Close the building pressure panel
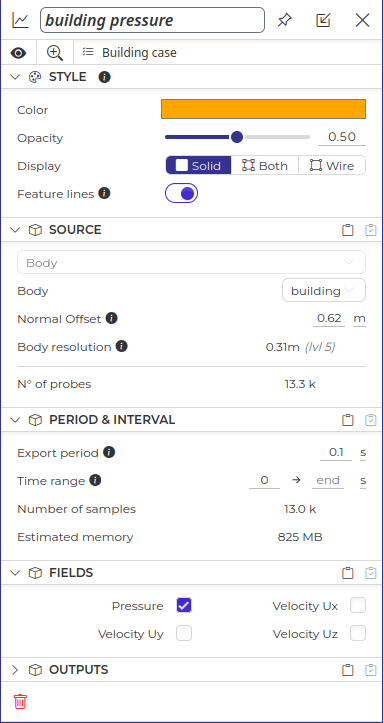The image size is (384, 723). [x=362, y=20]
